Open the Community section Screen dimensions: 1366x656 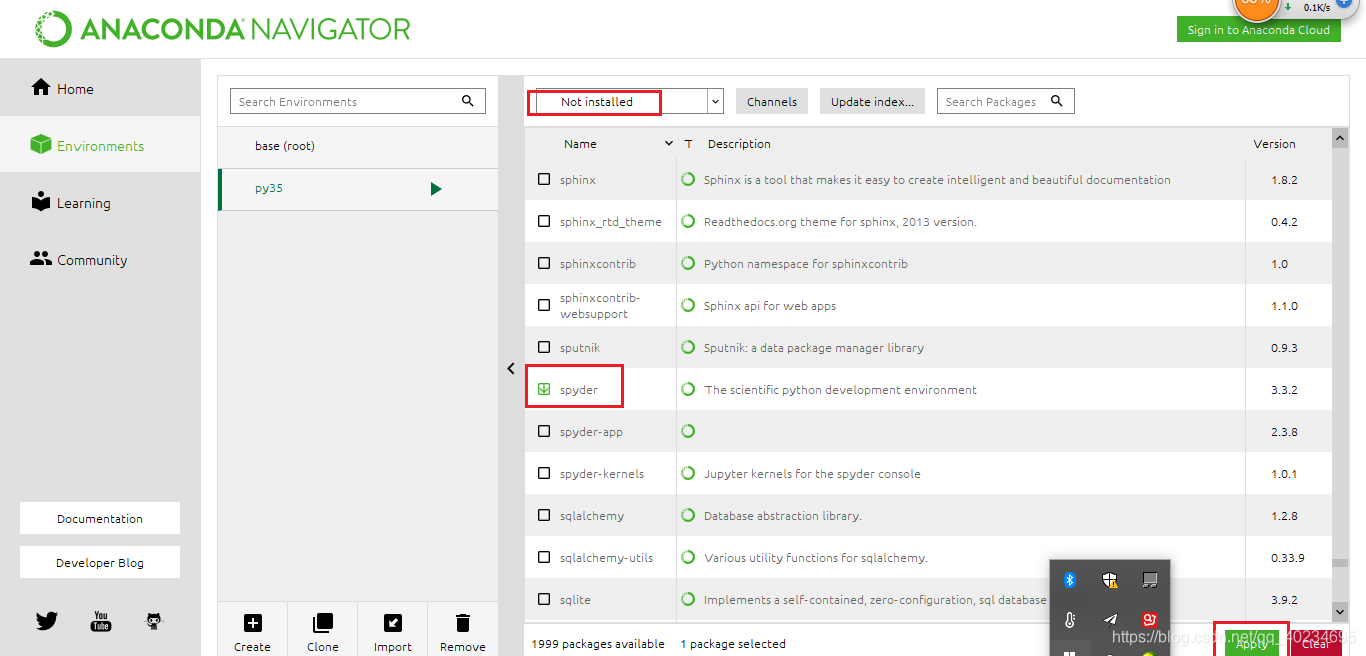100,259
